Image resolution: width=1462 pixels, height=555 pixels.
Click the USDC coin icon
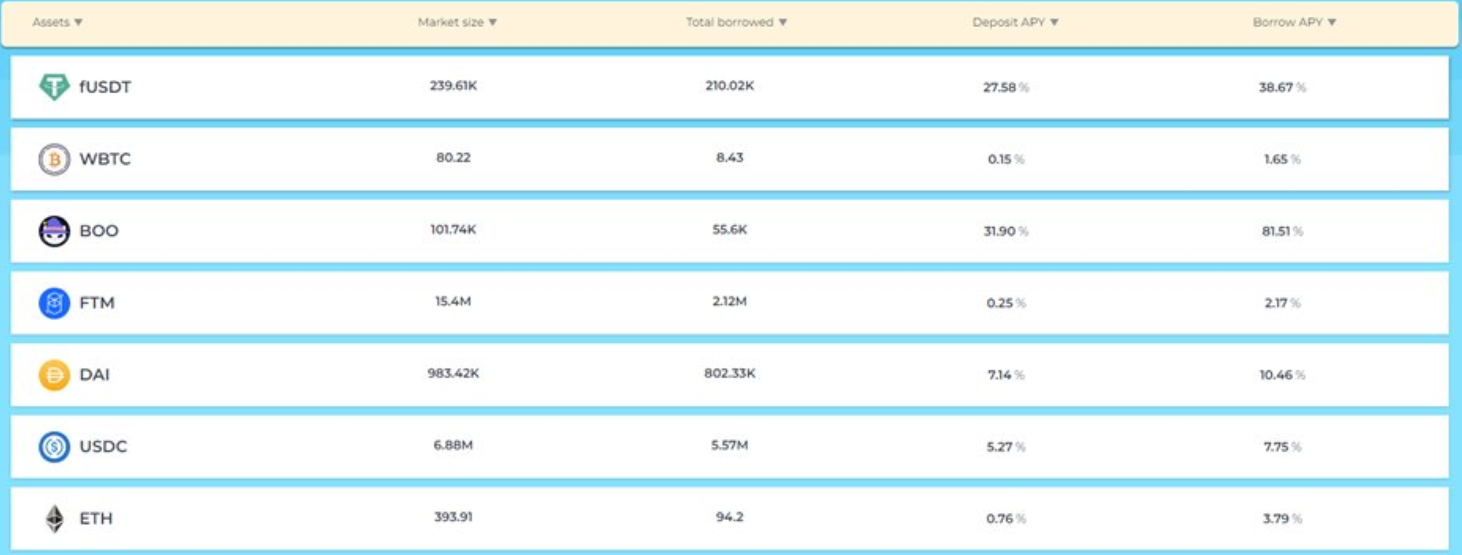coord(54,447)
